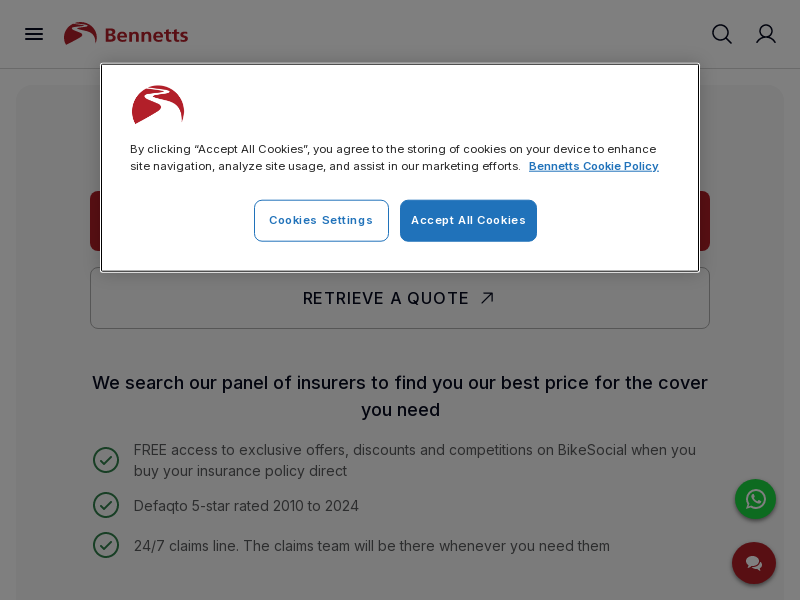The image size is (800, 600).
Task: Click the checkmark next to Defaqto 5-star rated
Action: 106,505
